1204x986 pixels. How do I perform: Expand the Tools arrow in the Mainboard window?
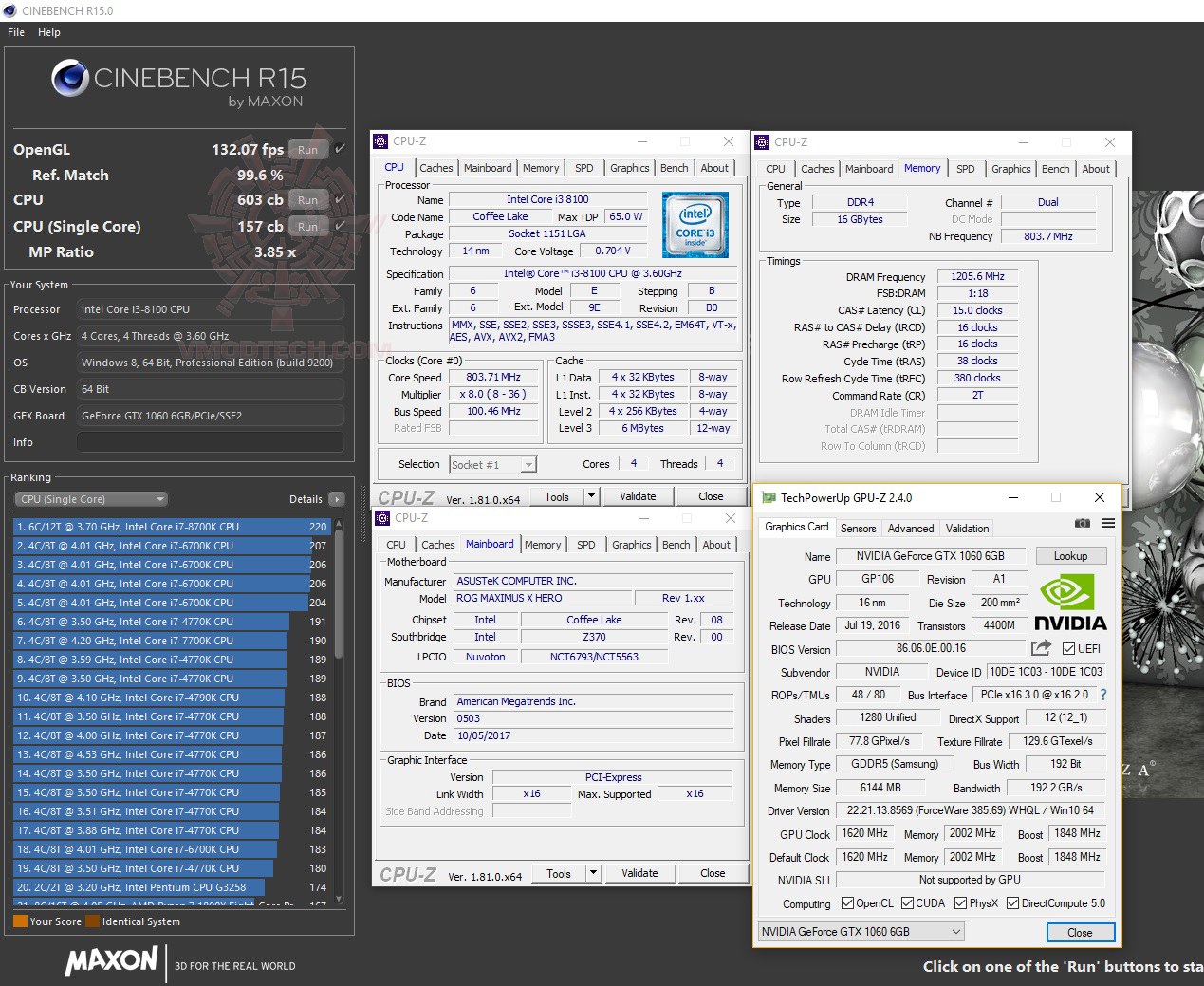594,873
